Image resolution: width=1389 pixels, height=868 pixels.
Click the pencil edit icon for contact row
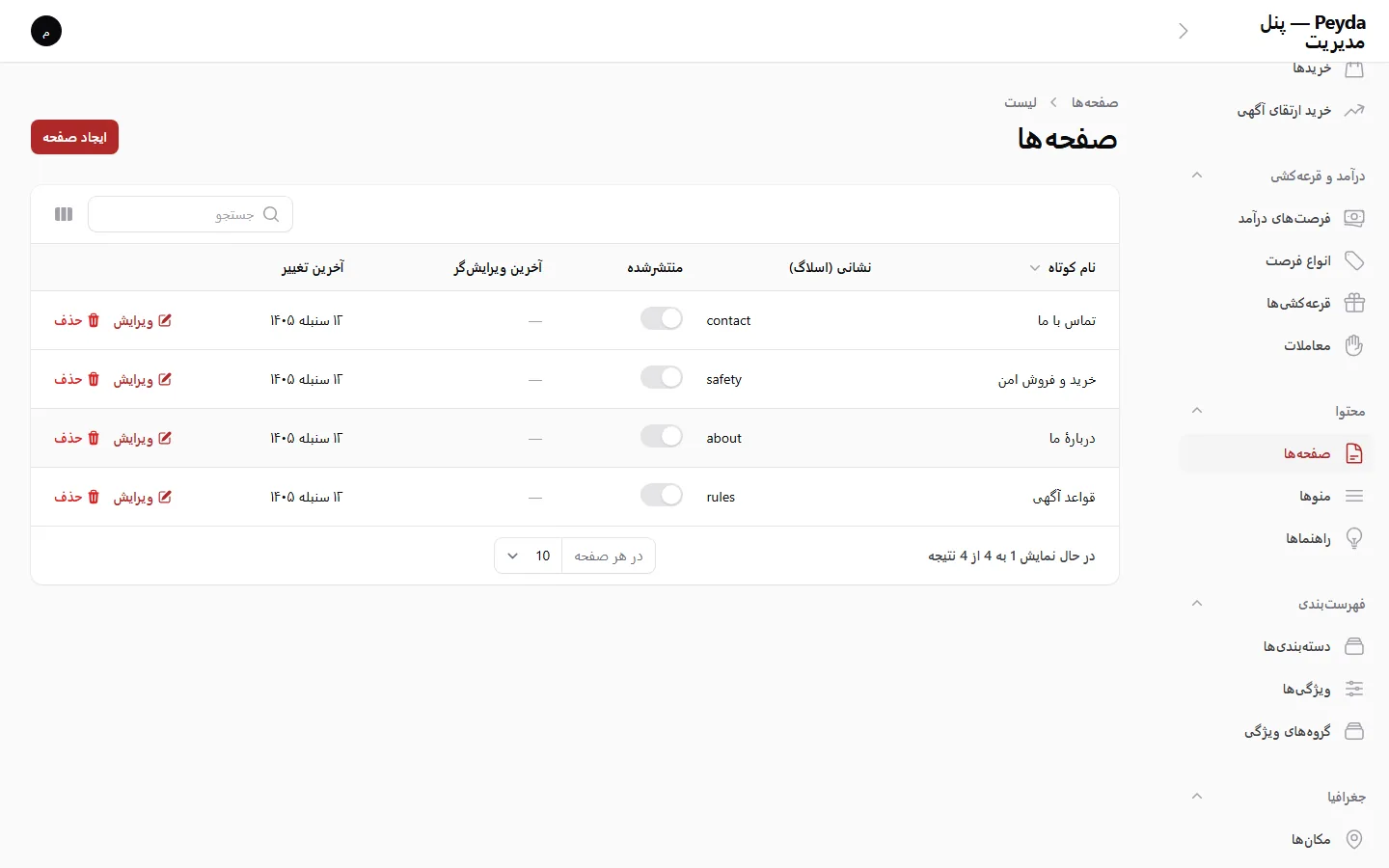(165, 320)
